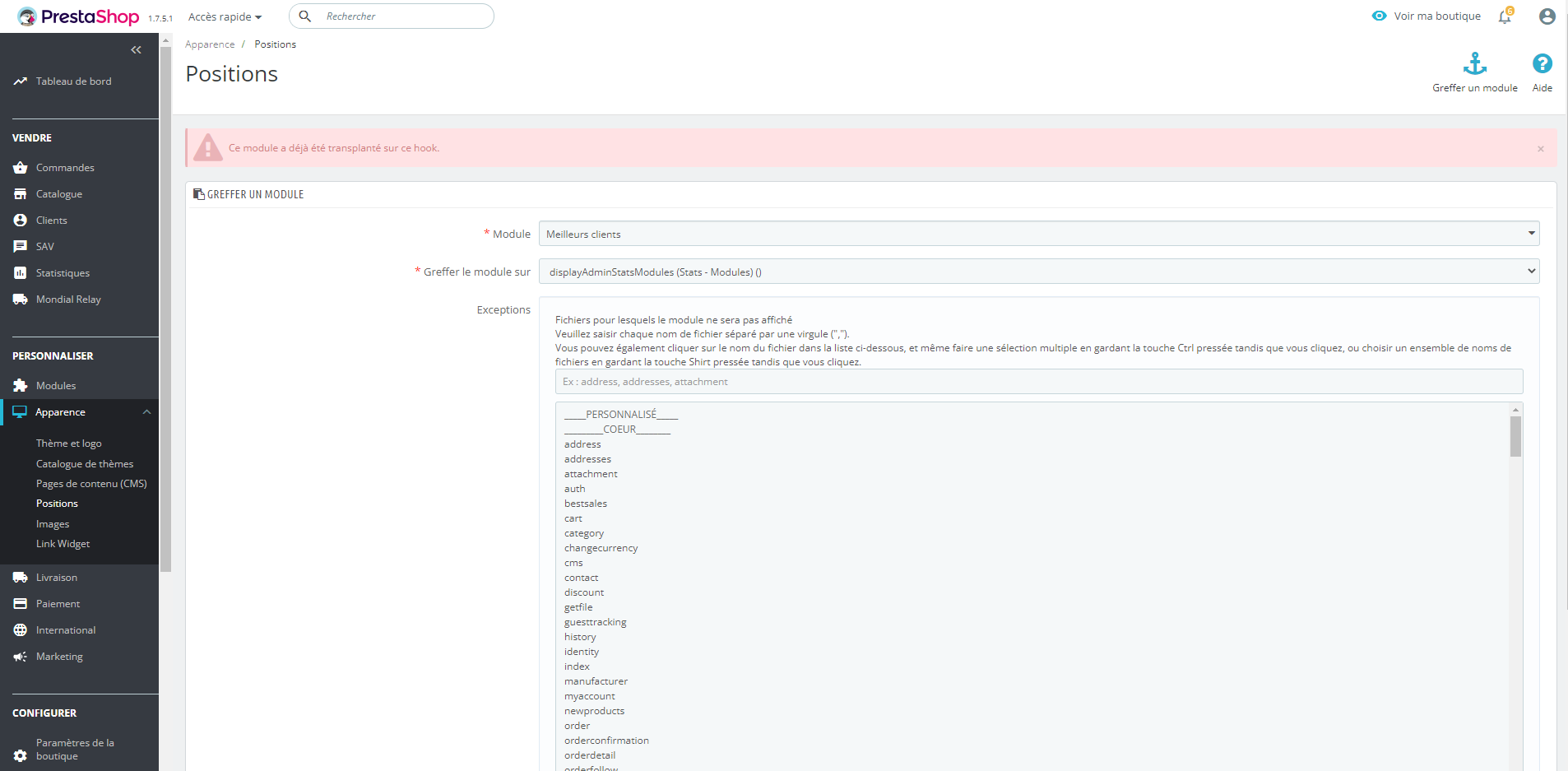Open the Aide help panel

click(1542, 70)
